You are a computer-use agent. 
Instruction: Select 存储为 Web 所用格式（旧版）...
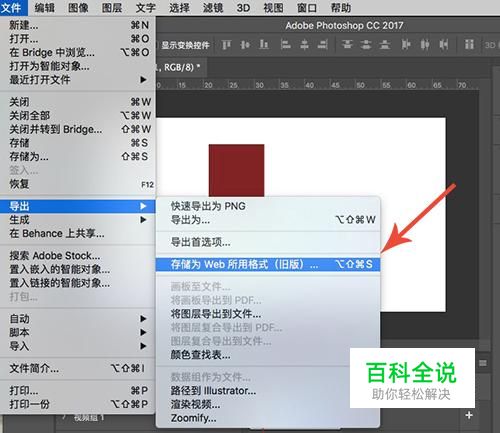pyautogui.click(x=268, y=264)
